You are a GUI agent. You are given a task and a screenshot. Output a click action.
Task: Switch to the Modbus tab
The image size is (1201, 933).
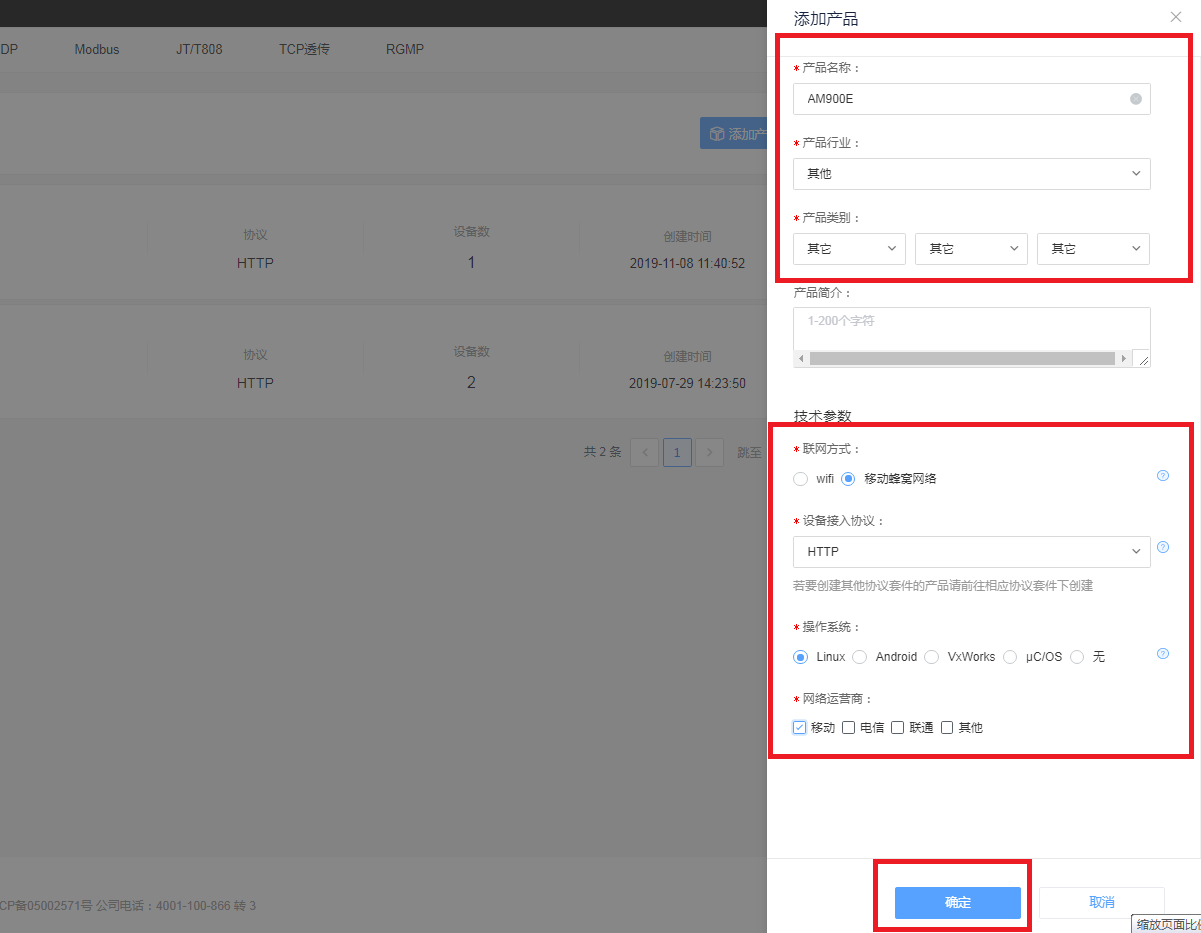click(x=97, y=49)
